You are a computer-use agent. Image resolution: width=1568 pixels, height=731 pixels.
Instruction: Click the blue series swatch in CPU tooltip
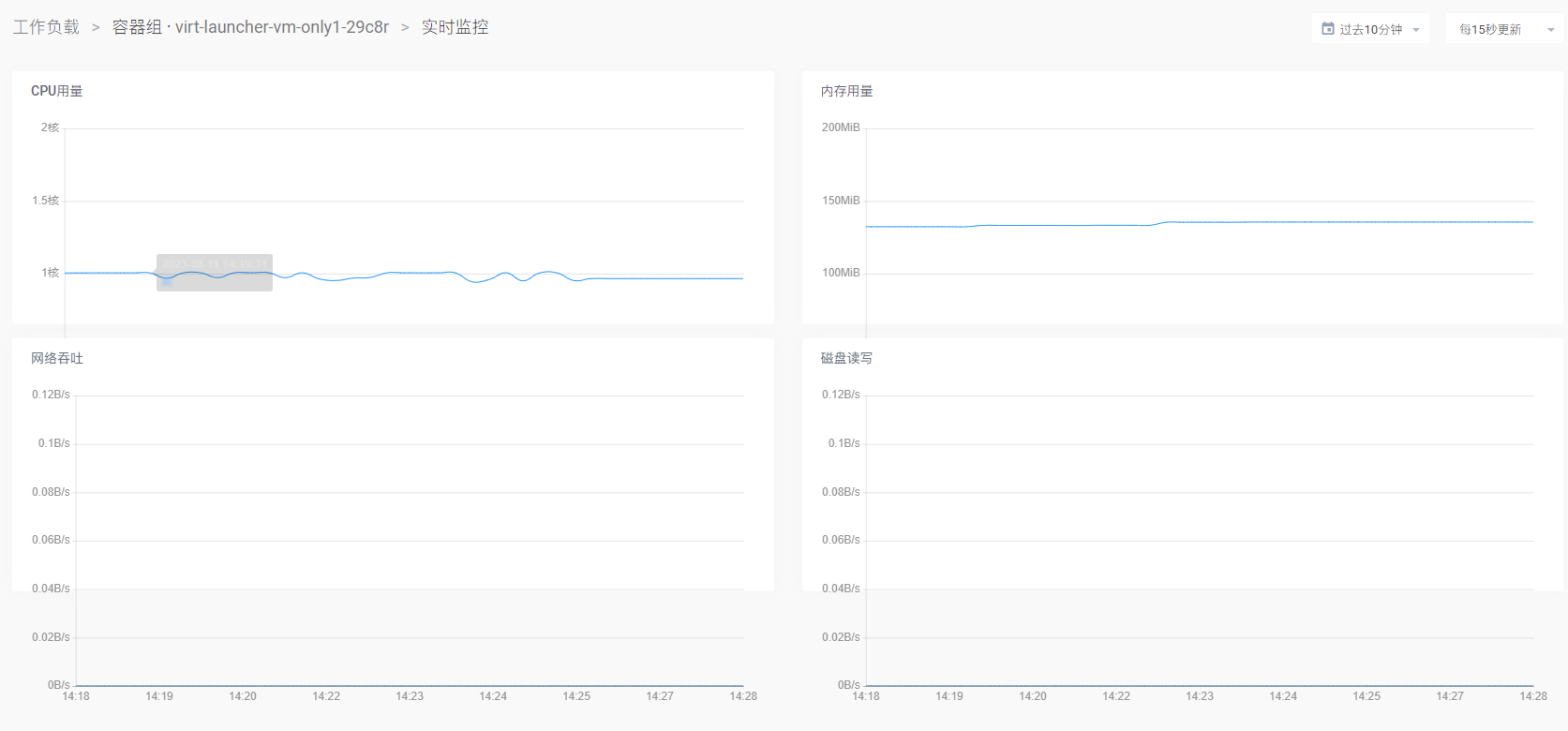[x=167, y=281]
